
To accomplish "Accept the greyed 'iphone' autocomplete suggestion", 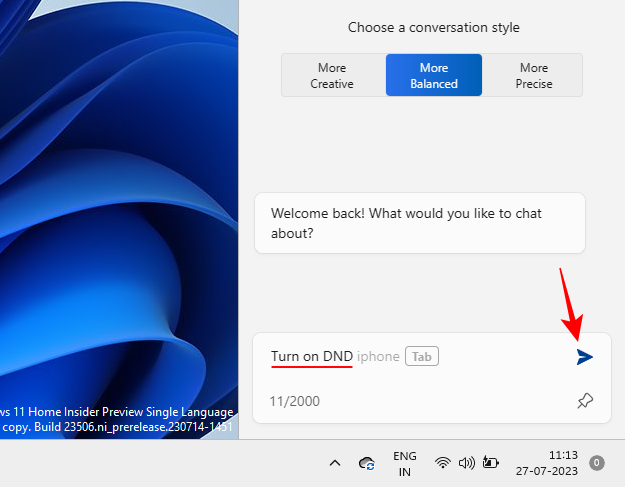I will coord(378,357).
